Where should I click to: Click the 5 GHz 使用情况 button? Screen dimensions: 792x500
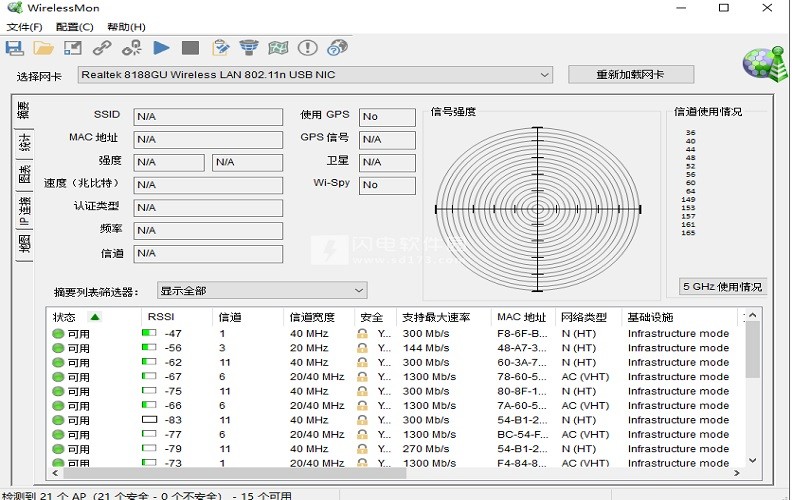tap(723, 287)
